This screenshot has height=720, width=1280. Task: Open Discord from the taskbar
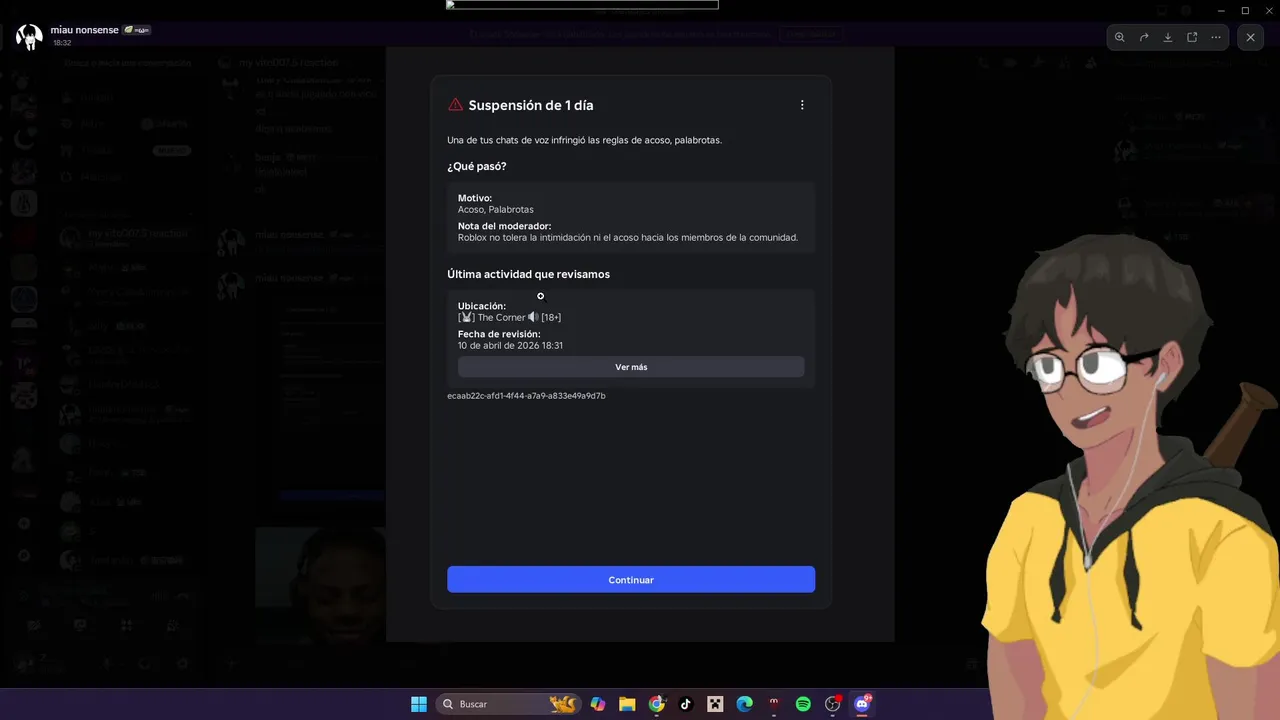tap(862, 704)
